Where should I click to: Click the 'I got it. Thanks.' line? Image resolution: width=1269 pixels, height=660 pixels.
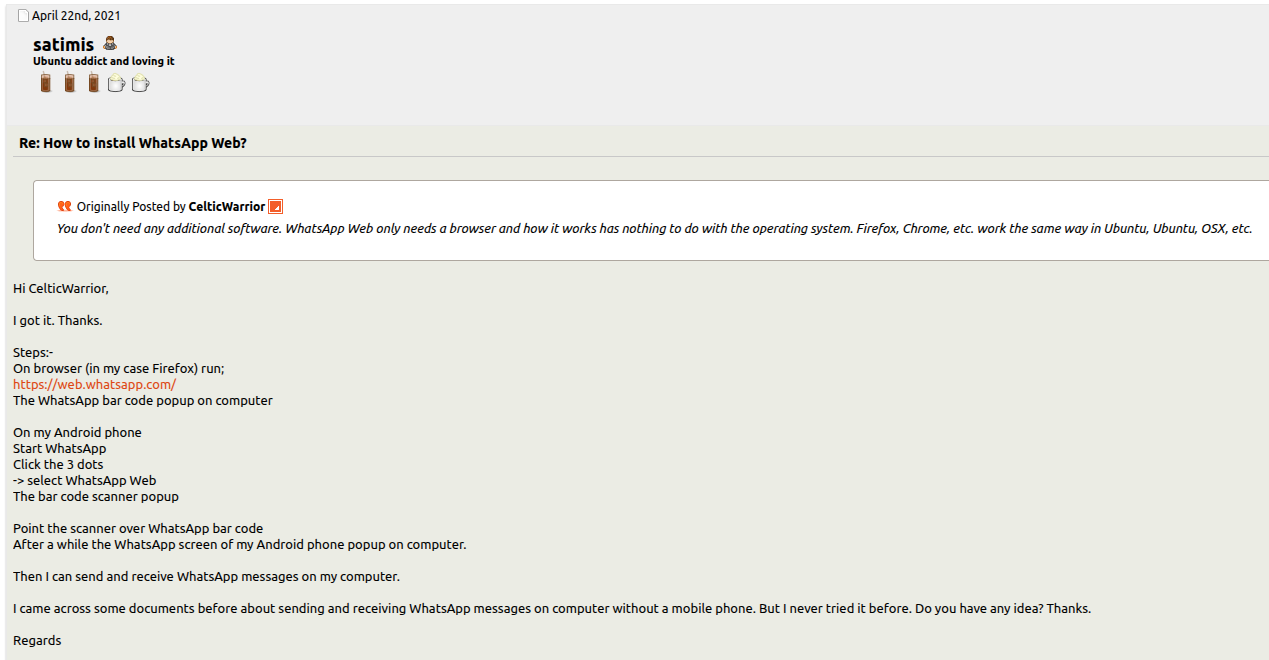tap(58, 320)
